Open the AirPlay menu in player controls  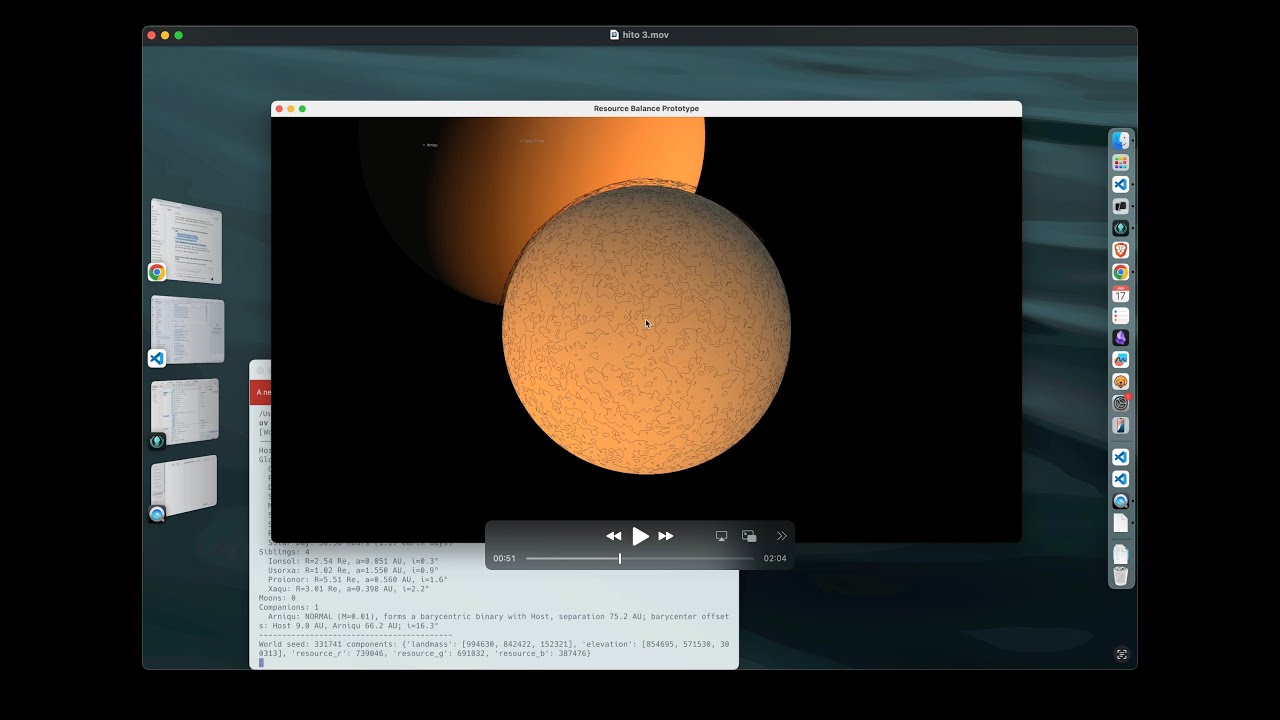click(x=721, y=536)
